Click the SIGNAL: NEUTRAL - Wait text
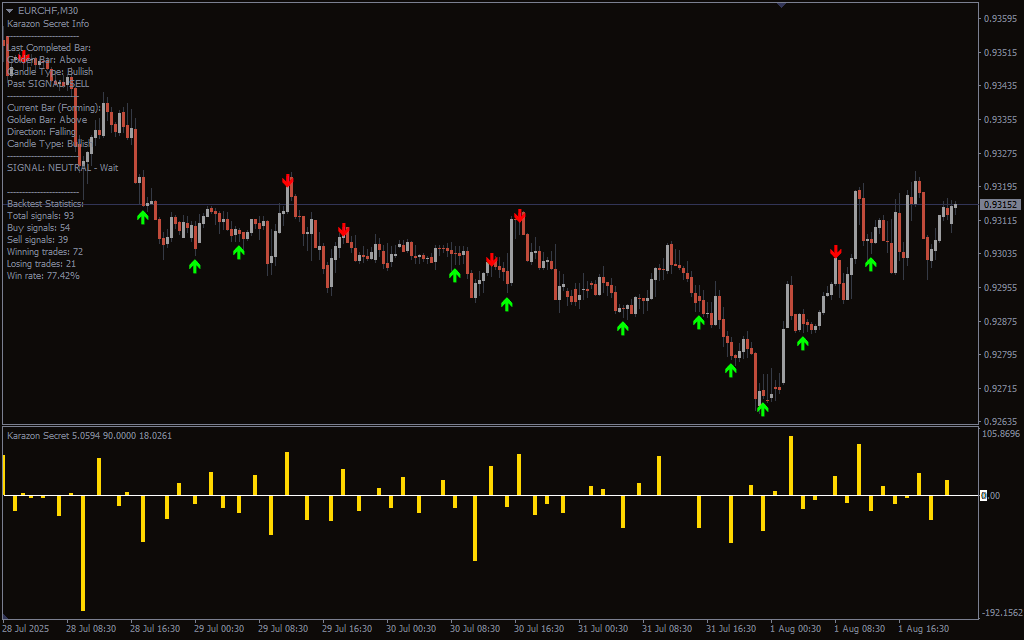The width and height of the screenshot is (1024, 640). 62,167
